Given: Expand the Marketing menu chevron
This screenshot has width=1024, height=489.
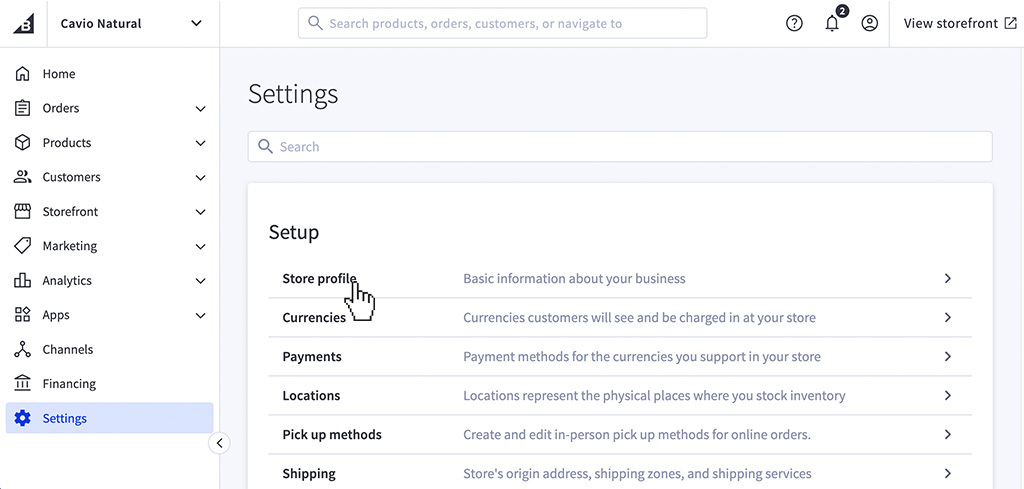Looking at the screenshot, I should coord(200,247).
